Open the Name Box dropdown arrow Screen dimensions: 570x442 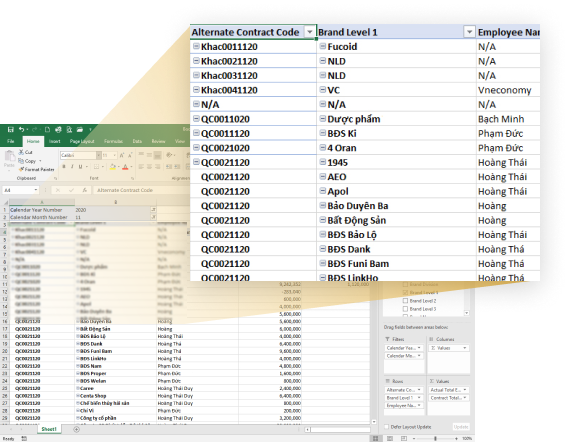pos(36,190)
